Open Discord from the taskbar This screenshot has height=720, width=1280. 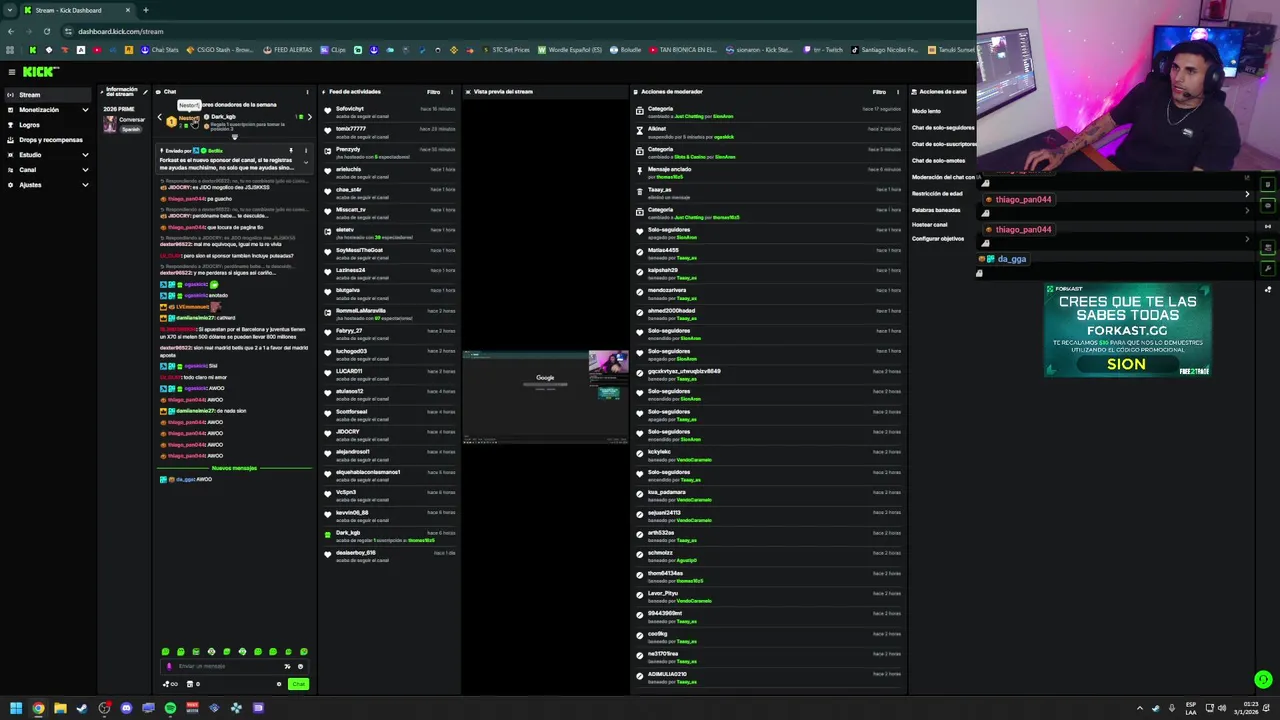click(x=126, y=708)
